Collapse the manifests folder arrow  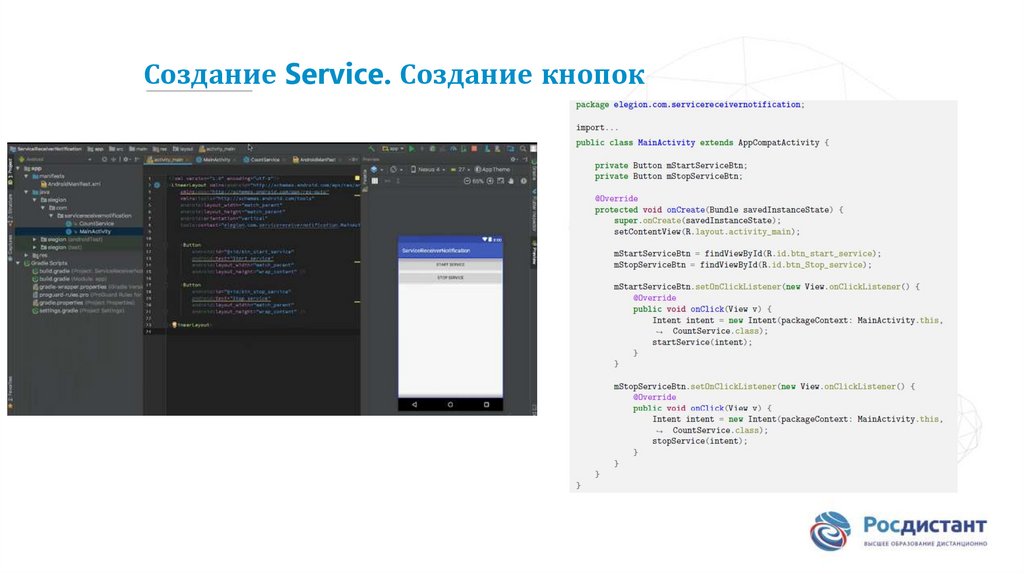pos(27,176)
